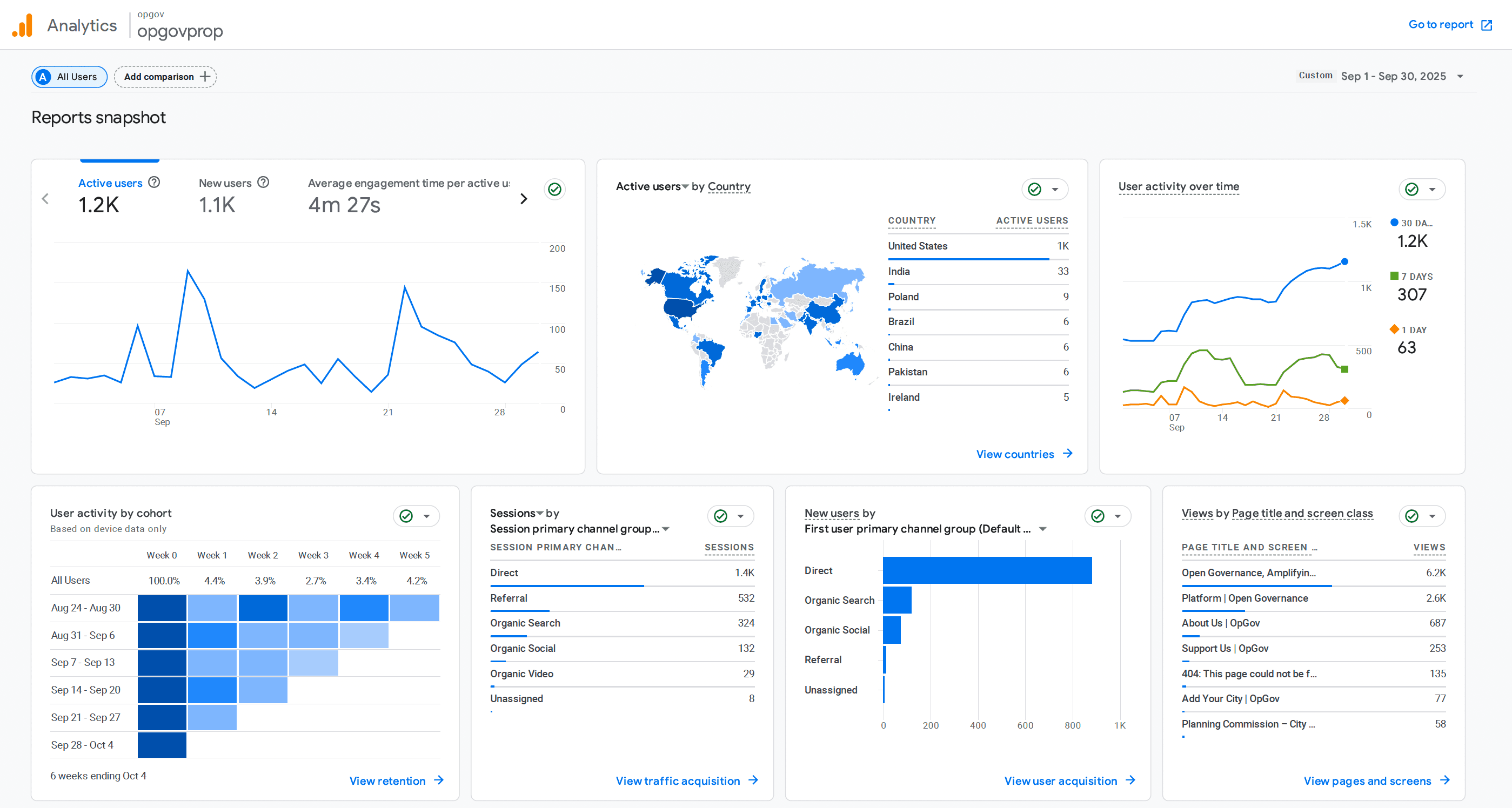Click the plus icon in Add comparison
Viewport: 1512px width, 808px height.
(x=205, y=77)
